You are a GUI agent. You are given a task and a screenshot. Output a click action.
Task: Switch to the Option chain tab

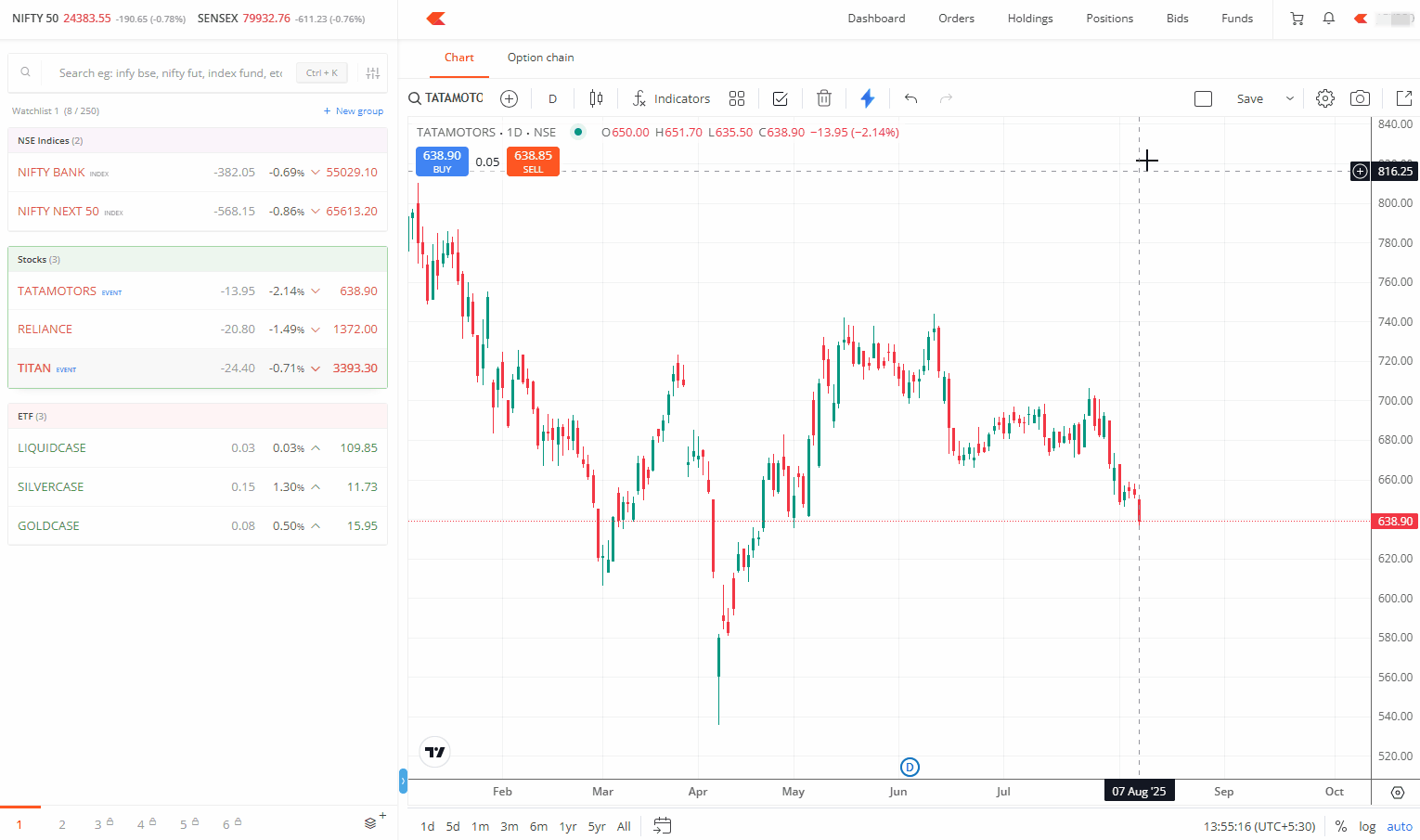[540, 58]
